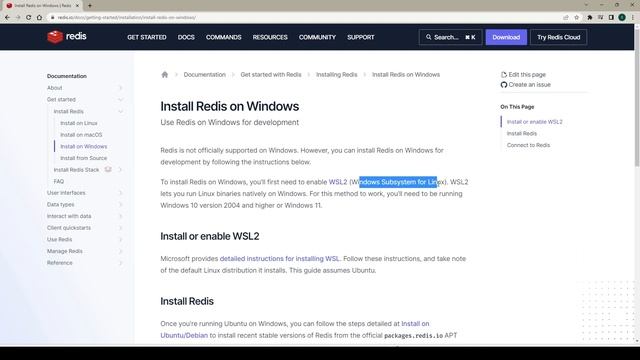Image resolution: width=640 pixels, height=360 pixels.
Task: Open the FAQ sidebar item
Action: (59, 181)
